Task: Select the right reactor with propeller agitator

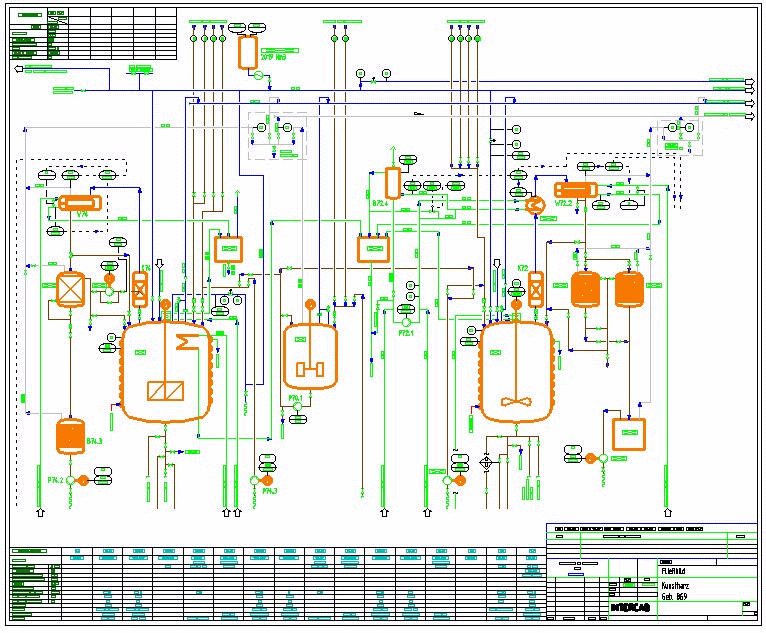Action: click(517, 371)
